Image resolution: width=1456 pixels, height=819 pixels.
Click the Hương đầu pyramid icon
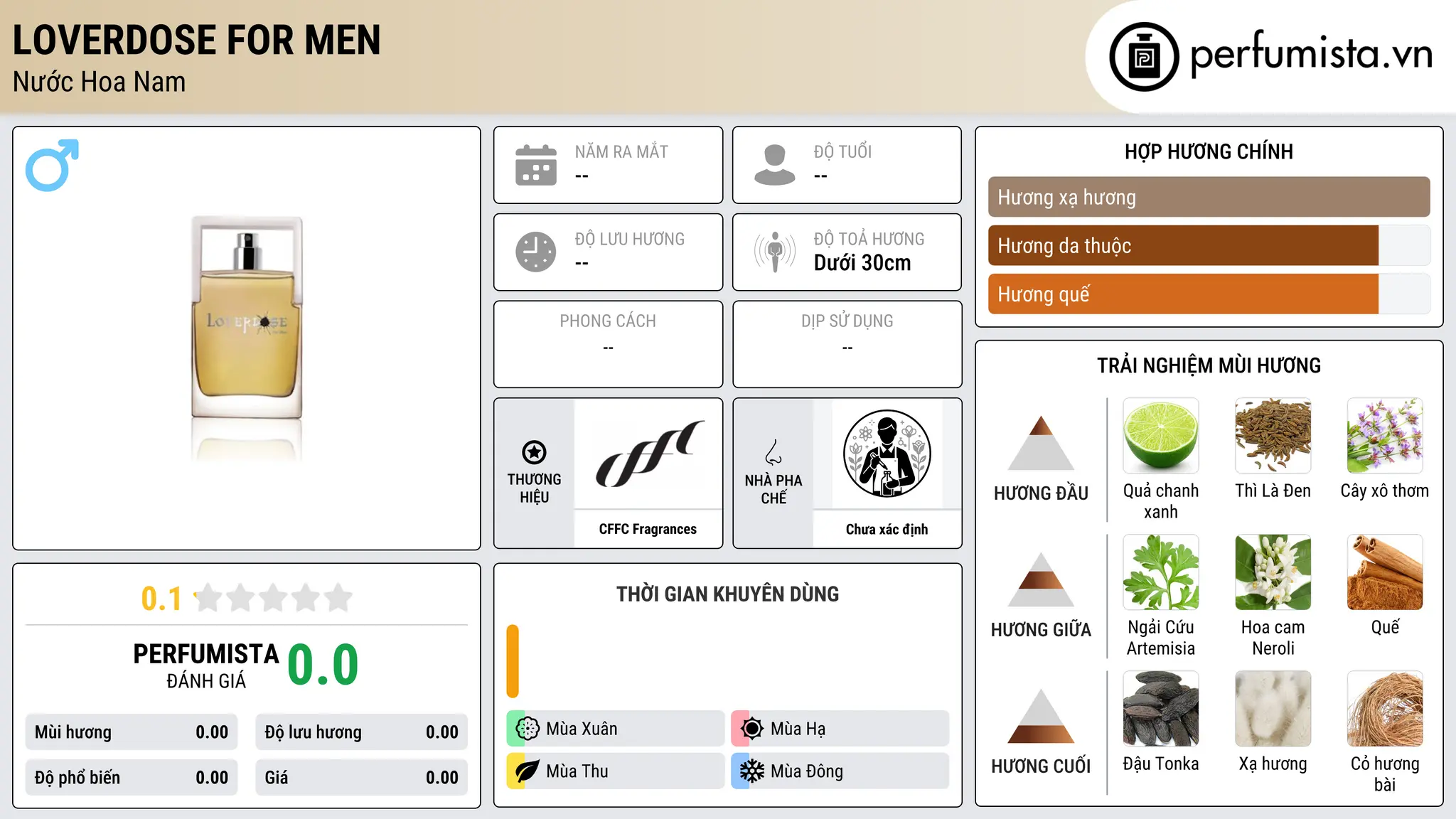[1041, 442]
